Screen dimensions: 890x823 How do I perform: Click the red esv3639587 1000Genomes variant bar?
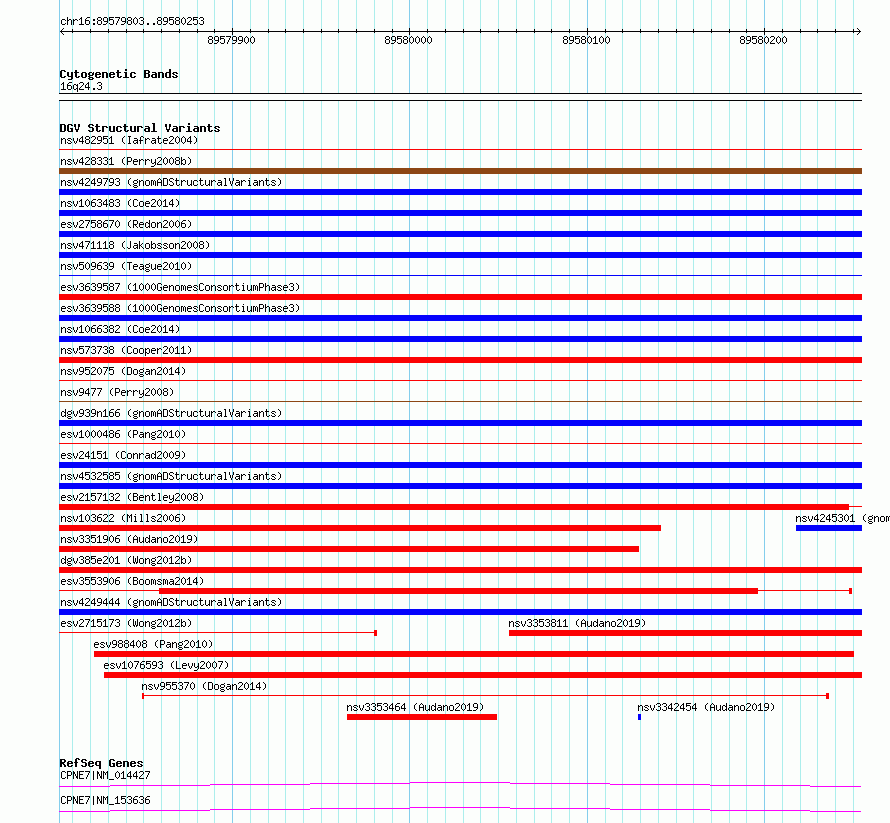click(460, 297)
